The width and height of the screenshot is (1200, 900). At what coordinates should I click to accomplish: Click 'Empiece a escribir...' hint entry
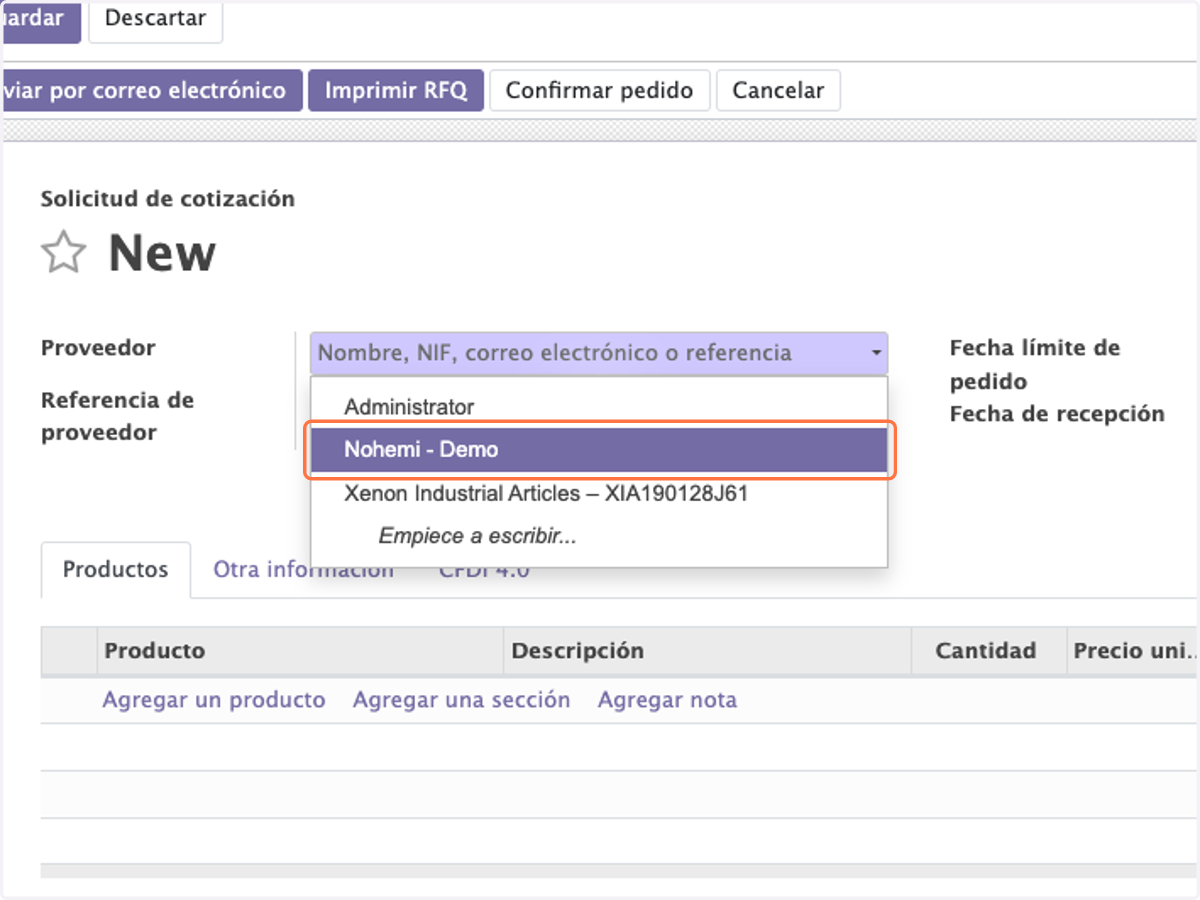coord(599,536)
